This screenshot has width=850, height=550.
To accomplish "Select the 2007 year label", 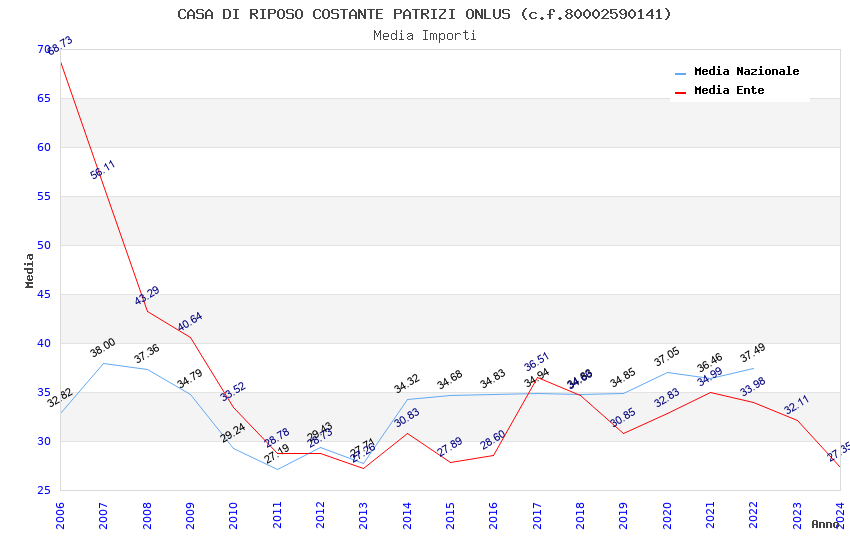I will coord(104,515).
